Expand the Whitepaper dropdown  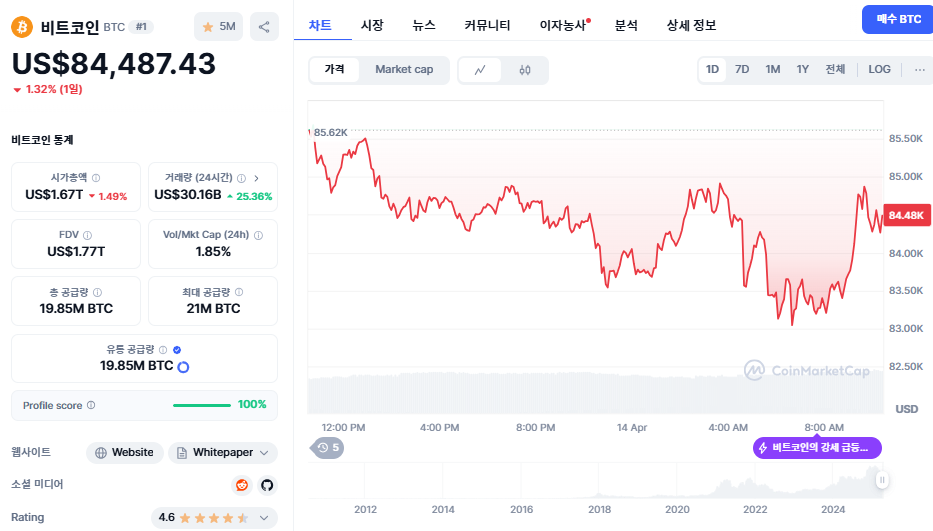click(223, 452)
